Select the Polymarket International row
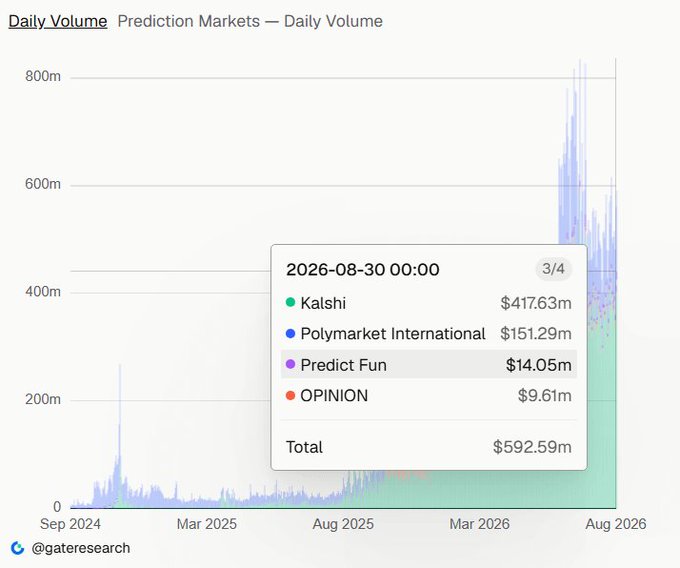Viewport: 680px width, 568px height. click(x=429, y=334)
